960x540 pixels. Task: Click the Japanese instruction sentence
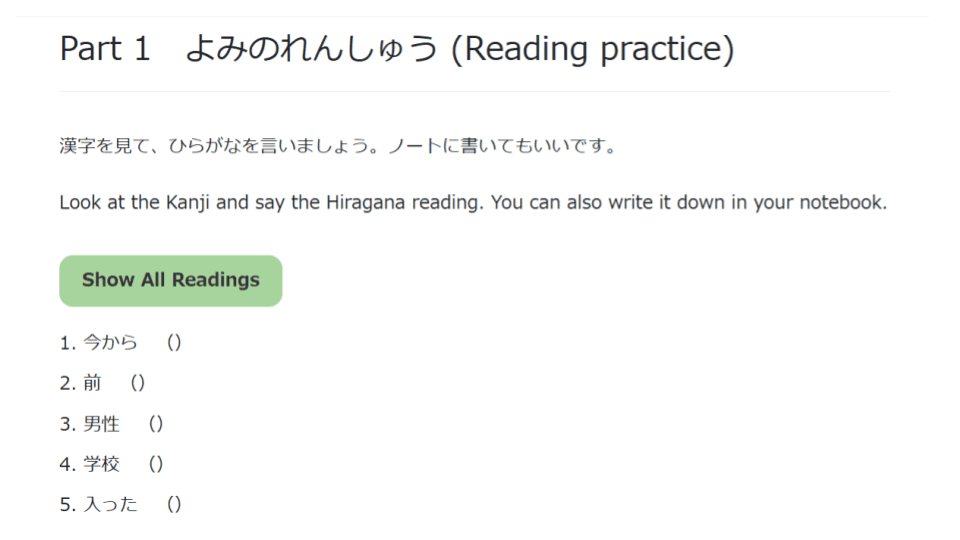point(337,147)
